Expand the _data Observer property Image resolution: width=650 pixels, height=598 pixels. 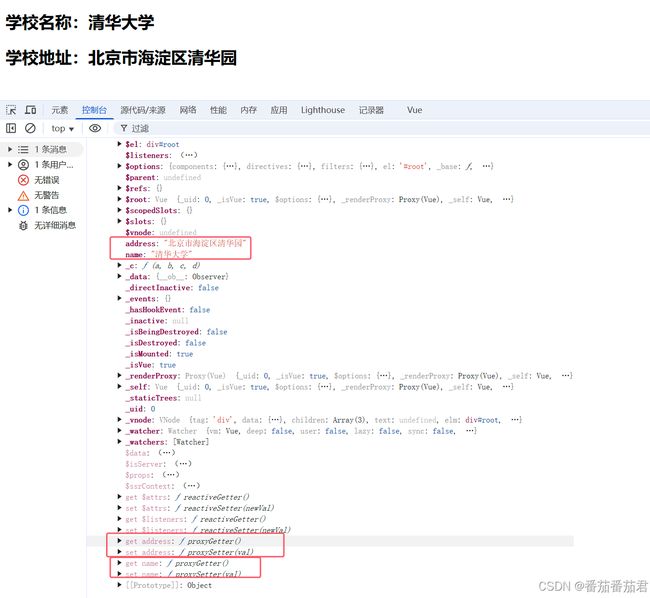click(x=119, y=276)
